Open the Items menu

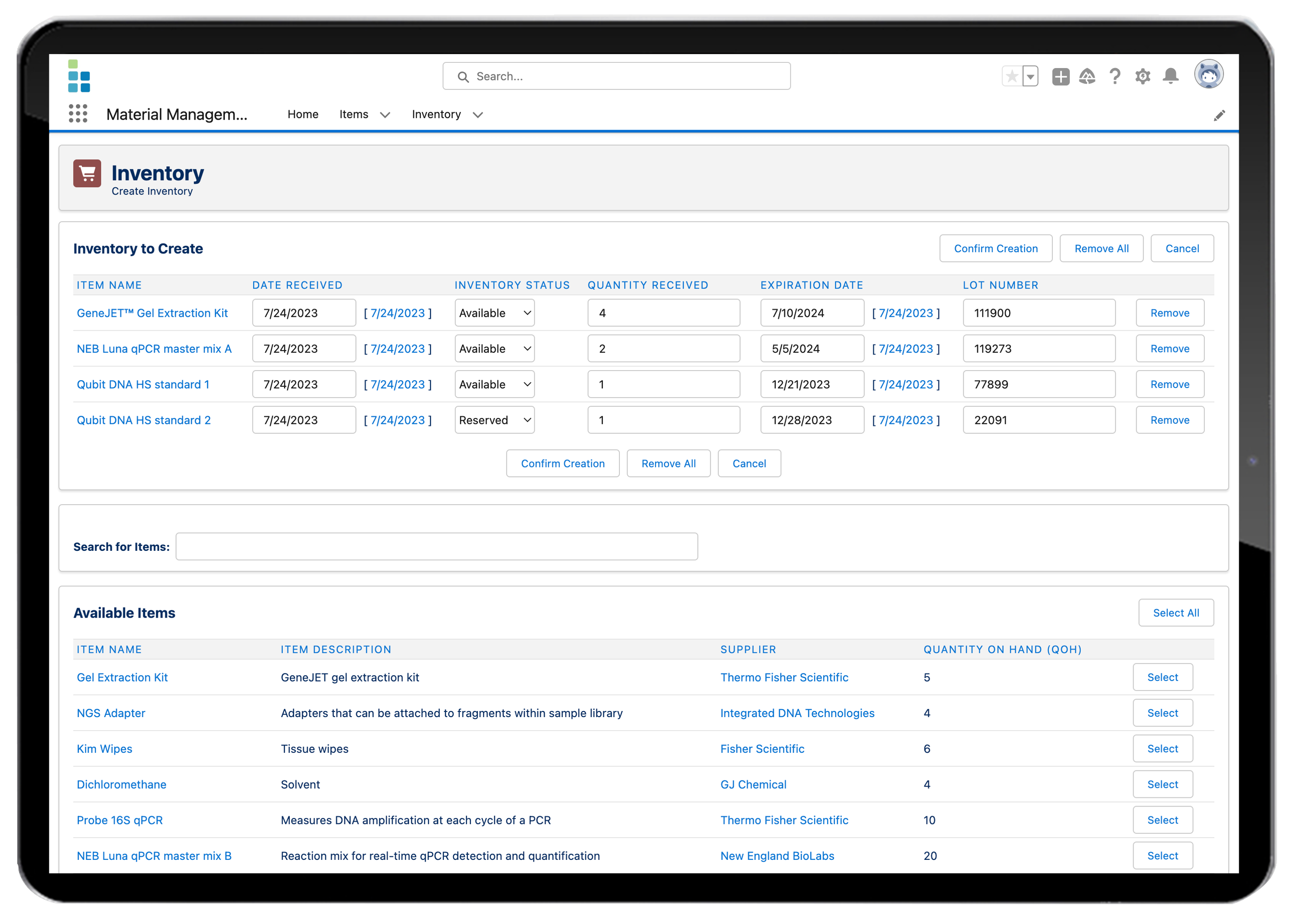click(x=353, y=114)
